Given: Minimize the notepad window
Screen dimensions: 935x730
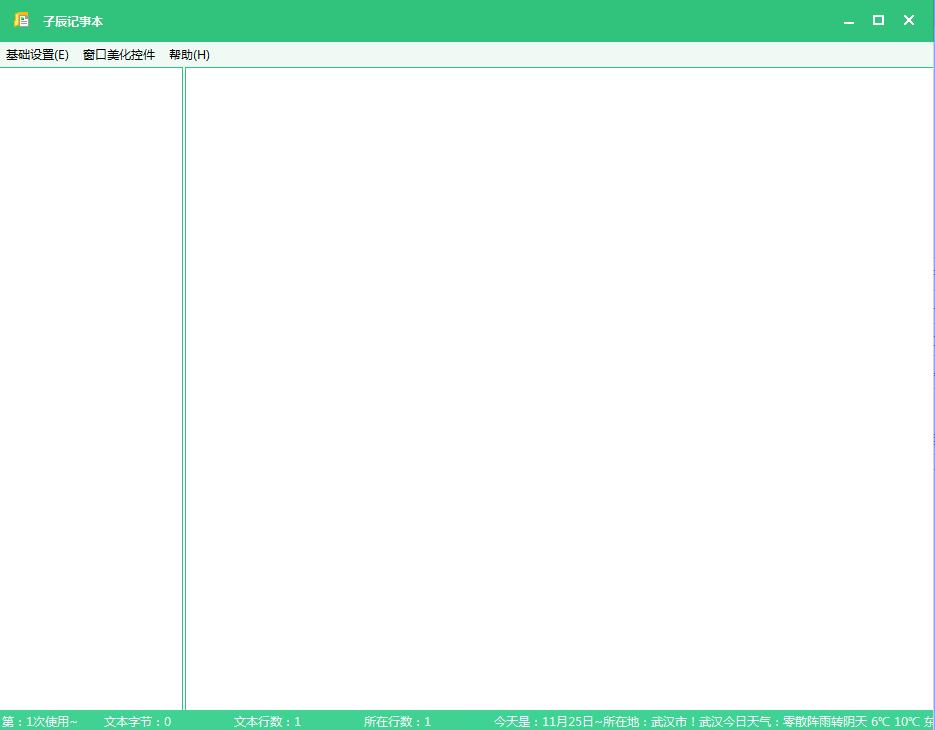Looking at the screenshot, I should (849, 21).
